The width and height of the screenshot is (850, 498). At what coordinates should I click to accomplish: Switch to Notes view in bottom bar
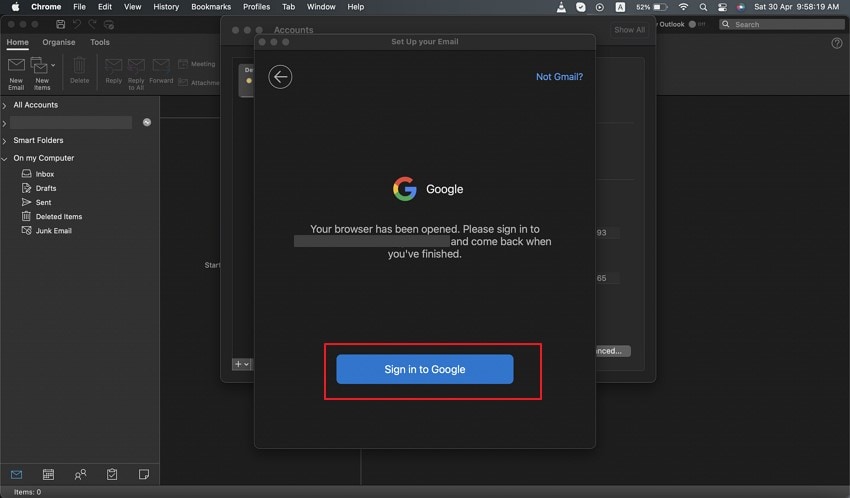pyautogui.click(x=144, y=475)
